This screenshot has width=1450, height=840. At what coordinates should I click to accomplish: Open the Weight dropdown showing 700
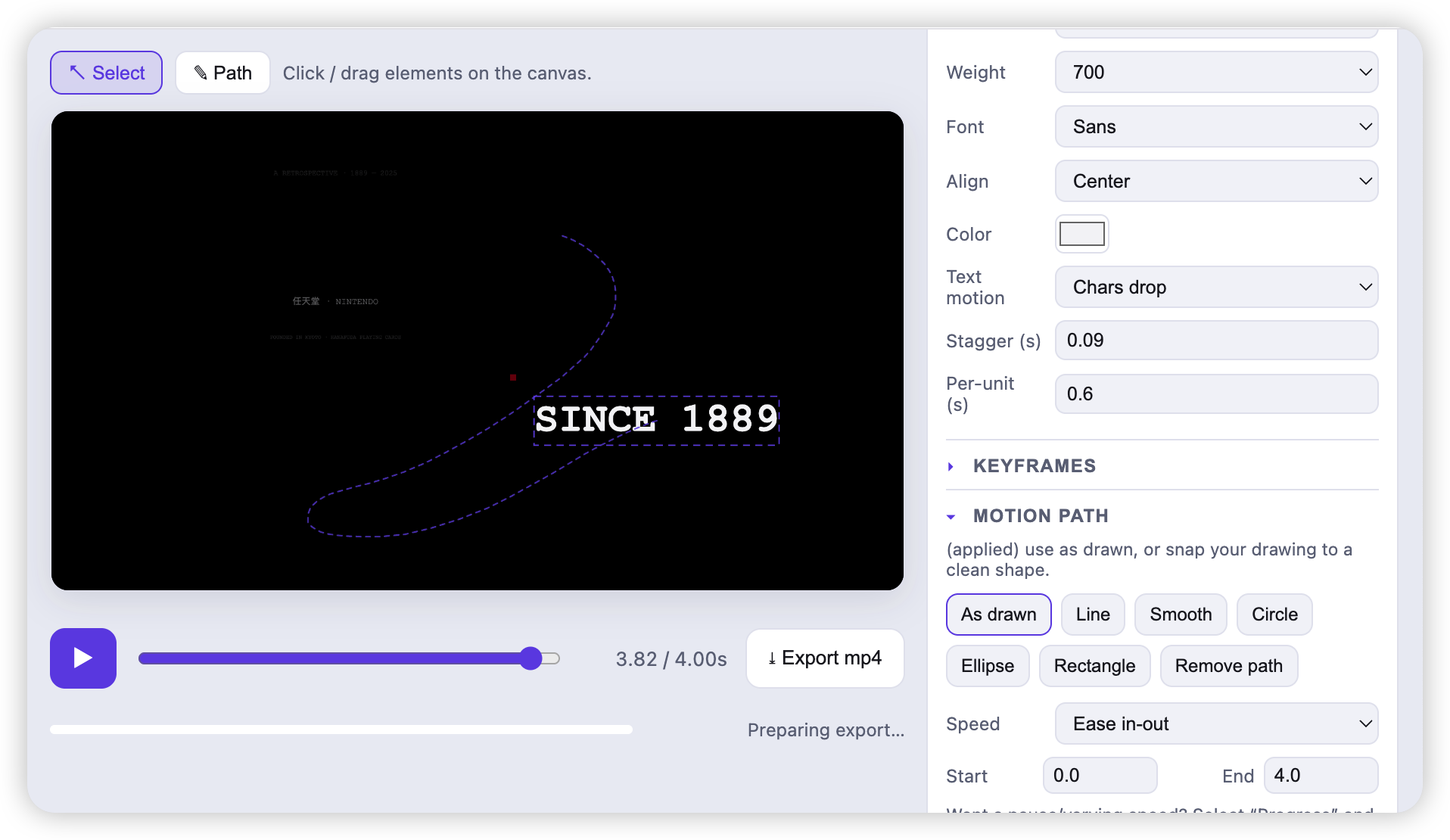[1216, 72]
